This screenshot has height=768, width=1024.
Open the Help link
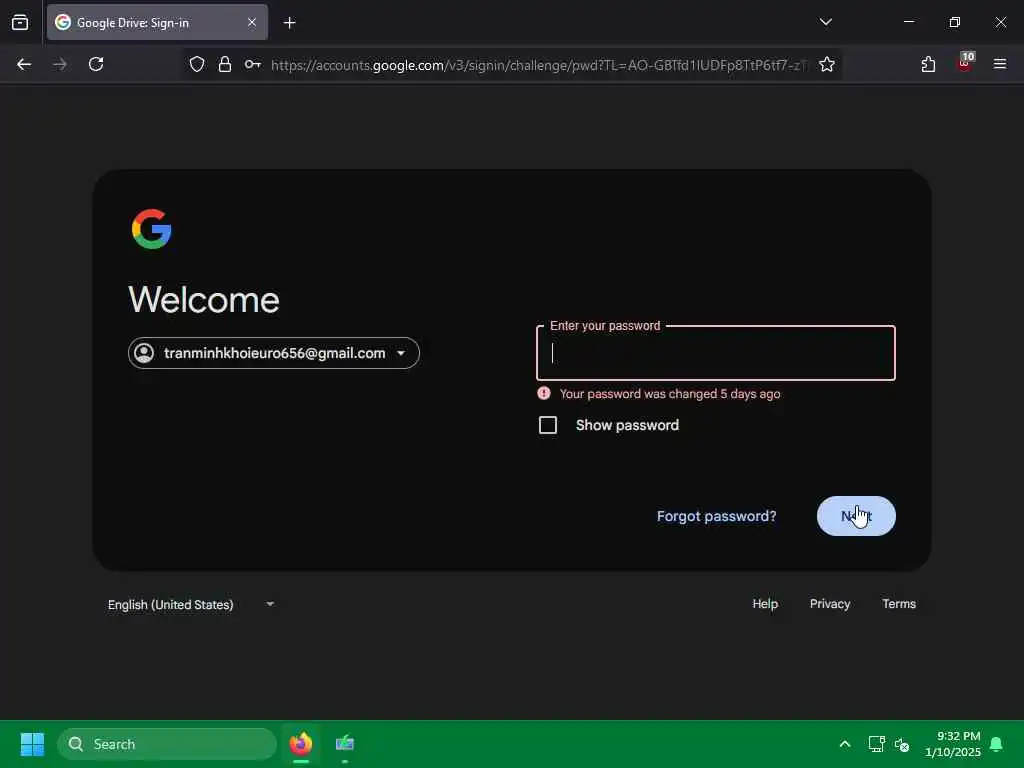(x=765, y=604)
